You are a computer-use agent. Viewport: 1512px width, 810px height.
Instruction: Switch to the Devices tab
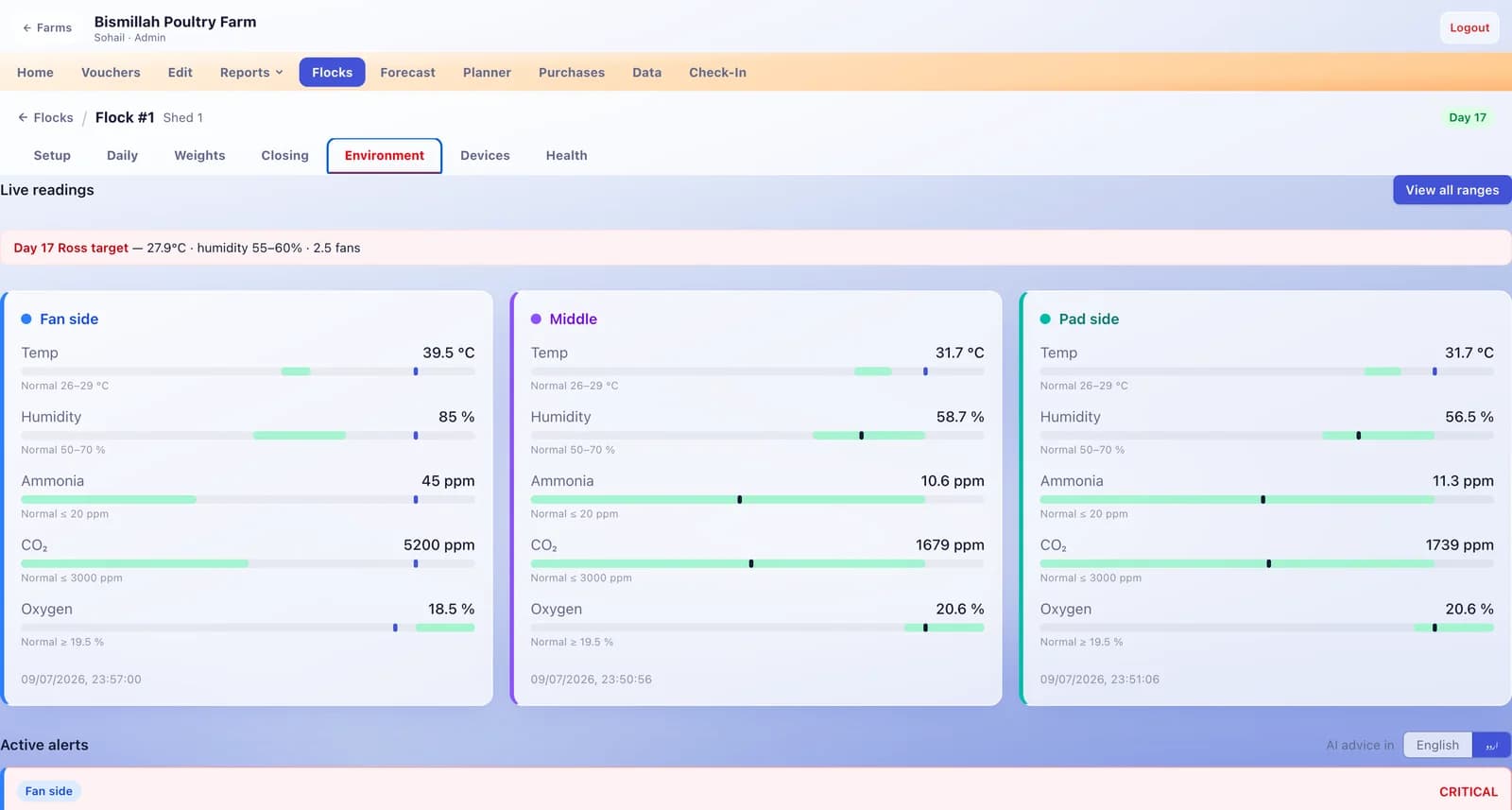485,155
